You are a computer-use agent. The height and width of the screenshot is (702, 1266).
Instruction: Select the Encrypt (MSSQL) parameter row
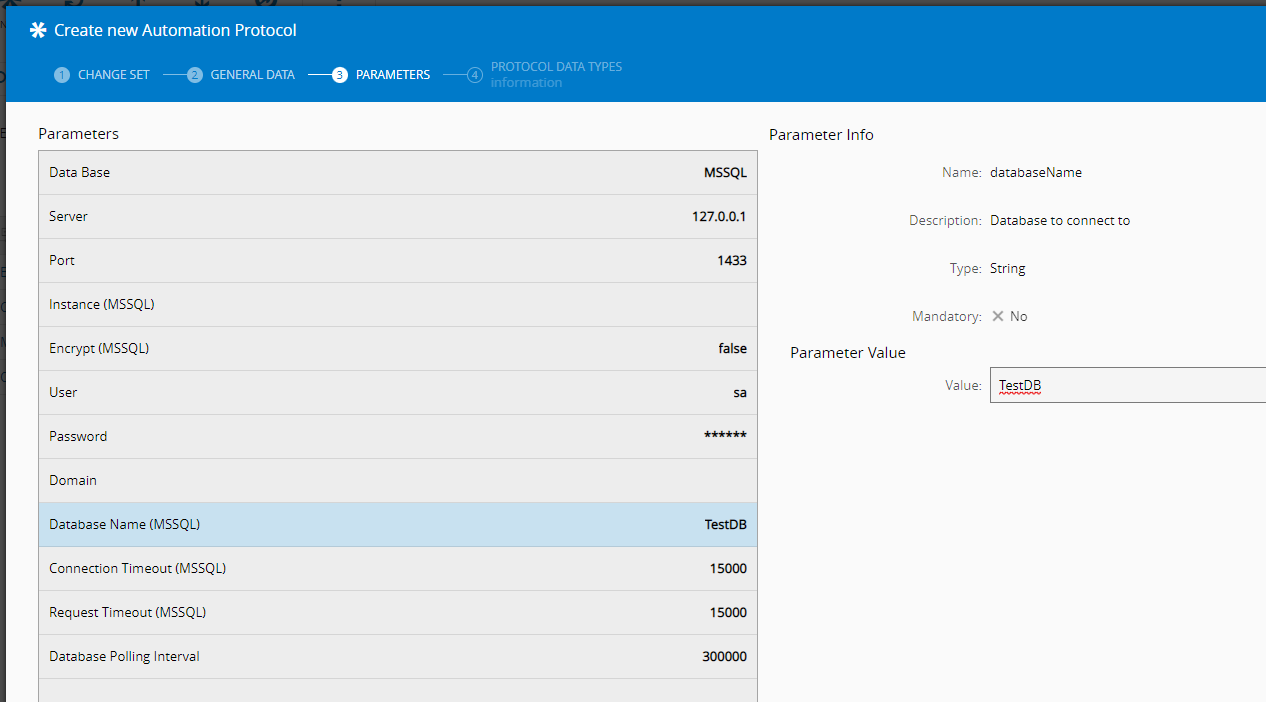[x=398, y=349]
